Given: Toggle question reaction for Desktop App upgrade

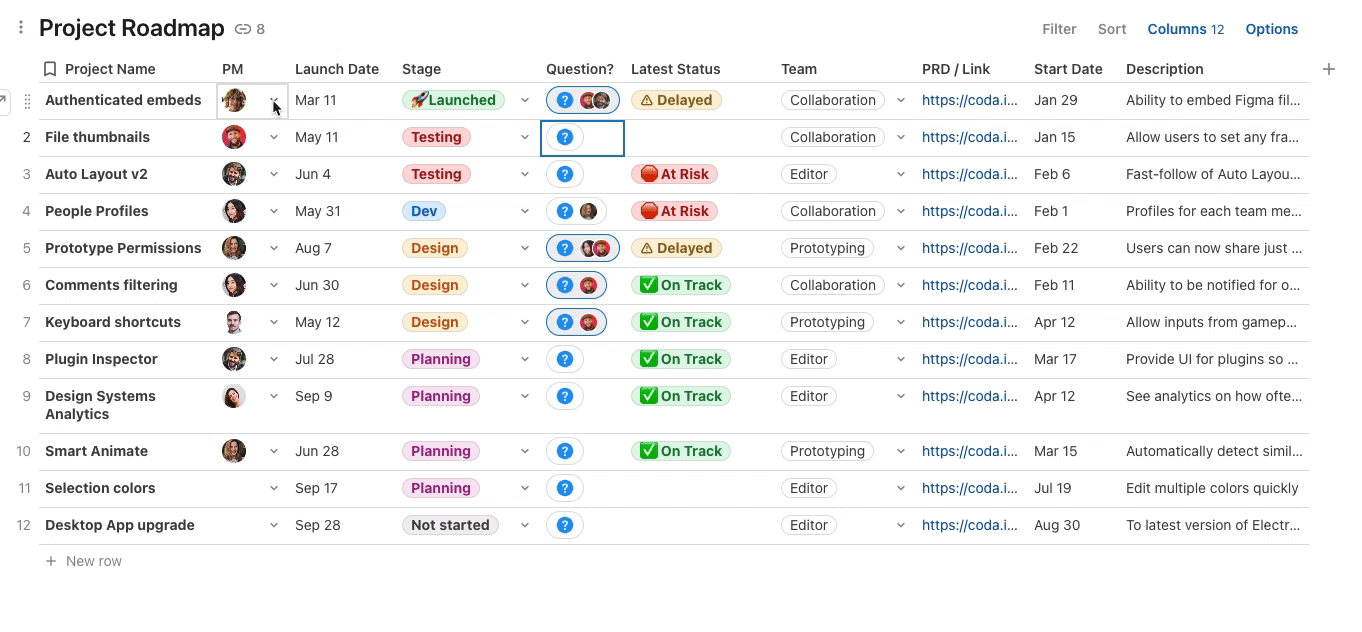Looking at the screenshot, I should pyautogui.click(x=565, y=526).
